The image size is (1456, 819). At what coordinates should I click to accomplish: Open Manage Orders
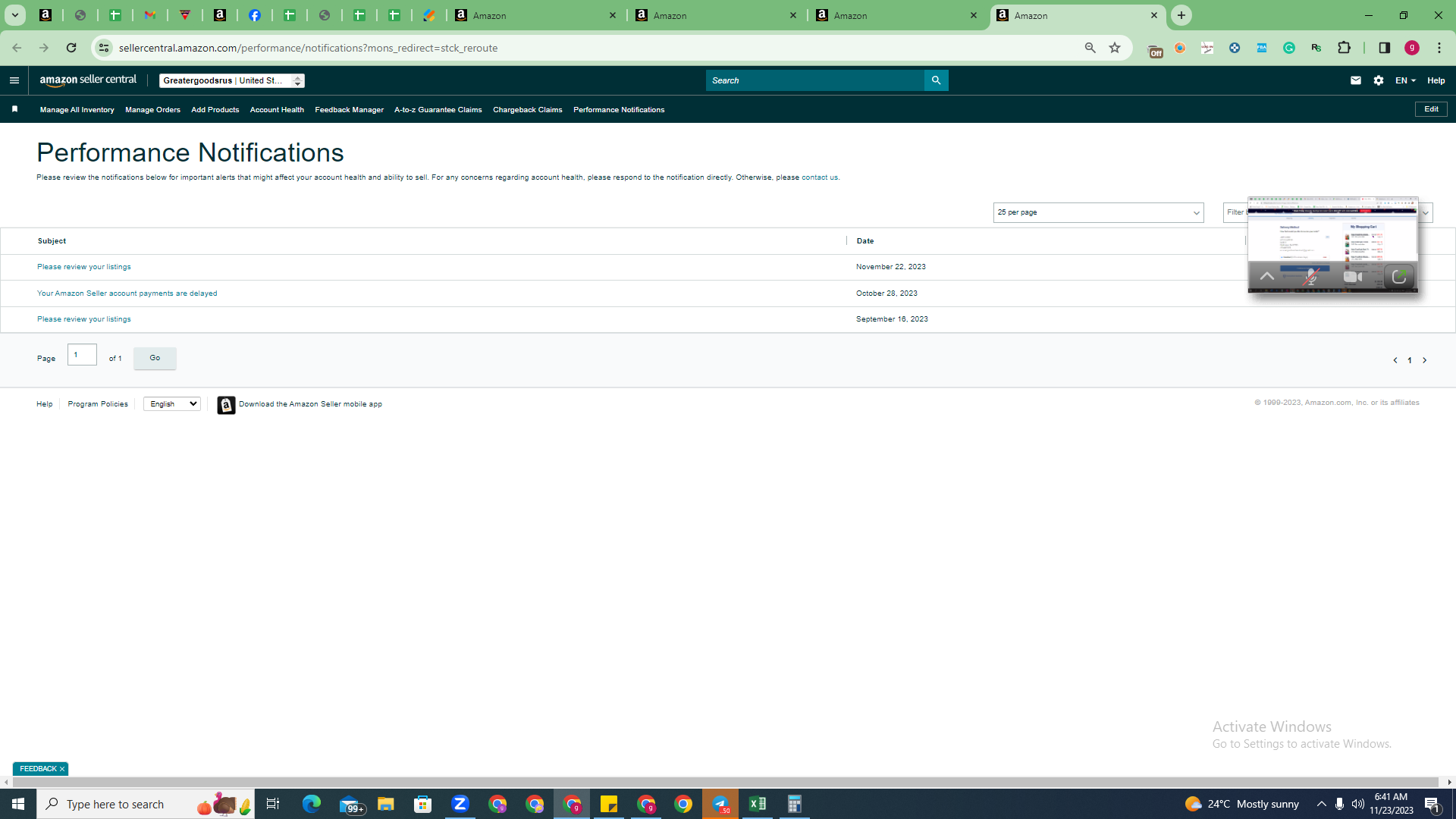coord(152,110)
